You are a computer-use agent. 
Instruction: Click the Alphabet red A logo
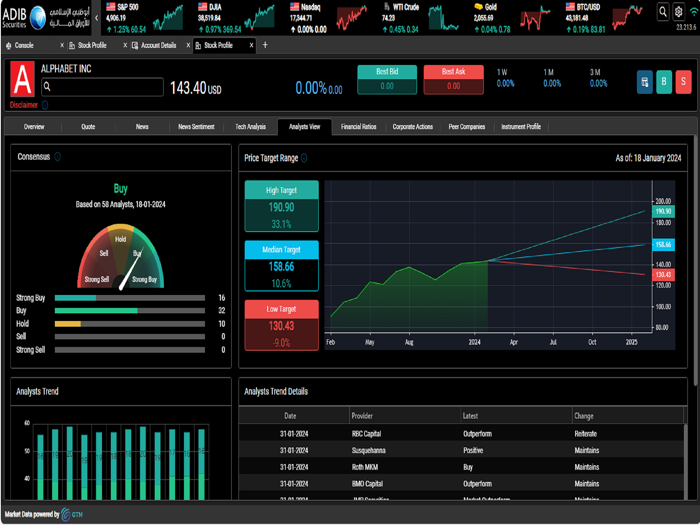tap(22, 79)
